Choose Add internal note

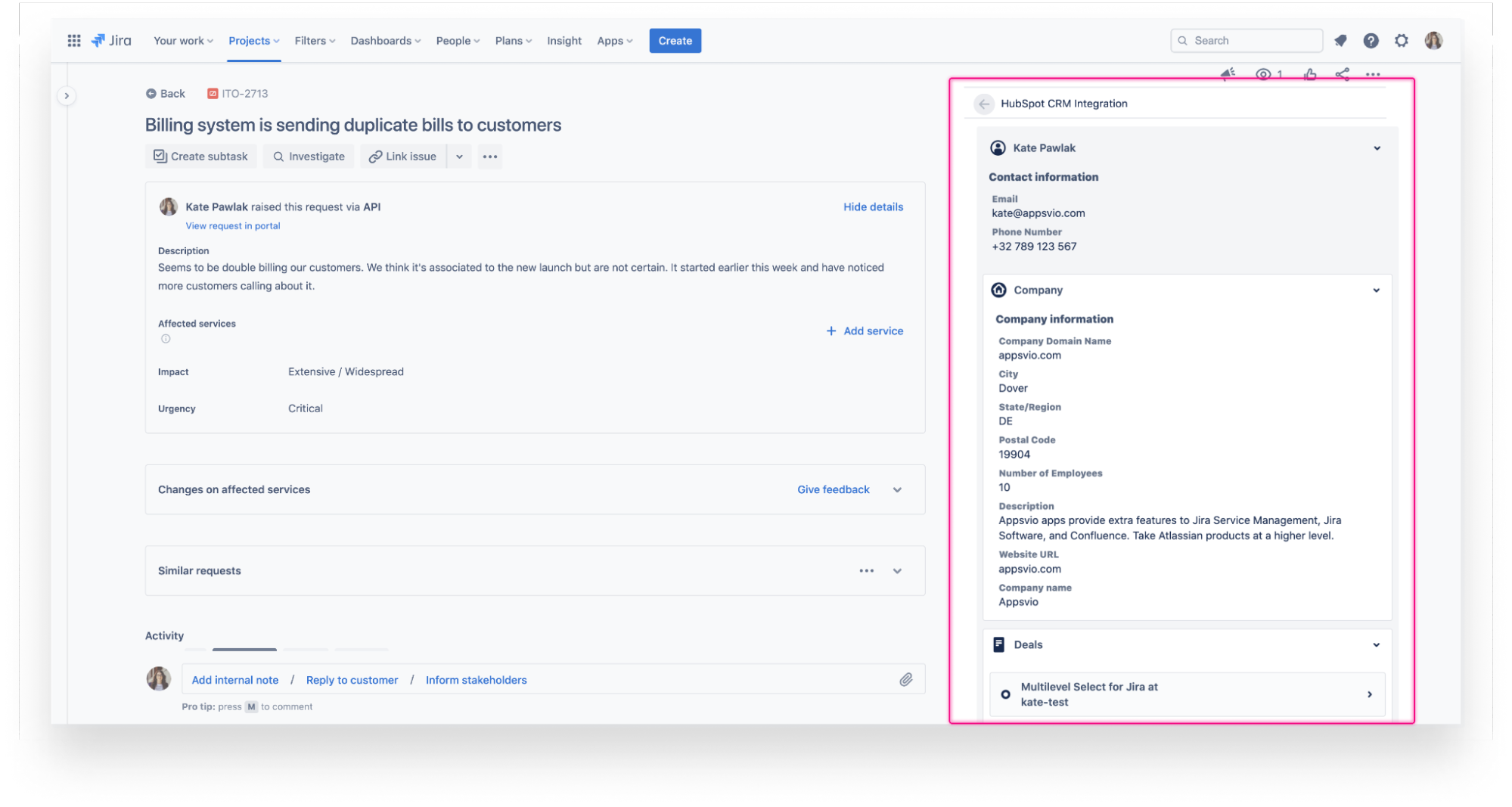(235, 681)
